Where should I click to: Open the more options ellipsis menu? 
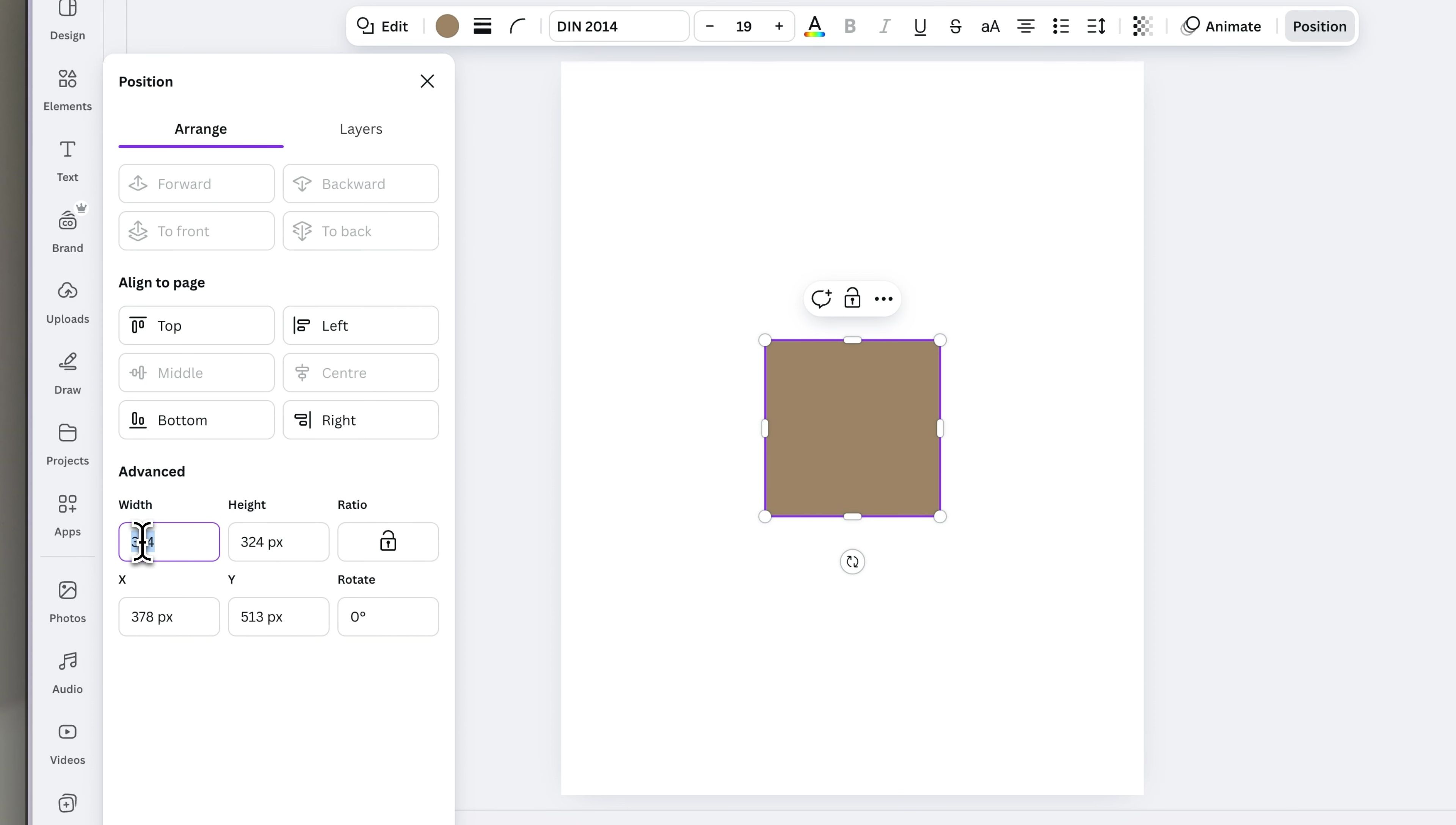[883, 299]
